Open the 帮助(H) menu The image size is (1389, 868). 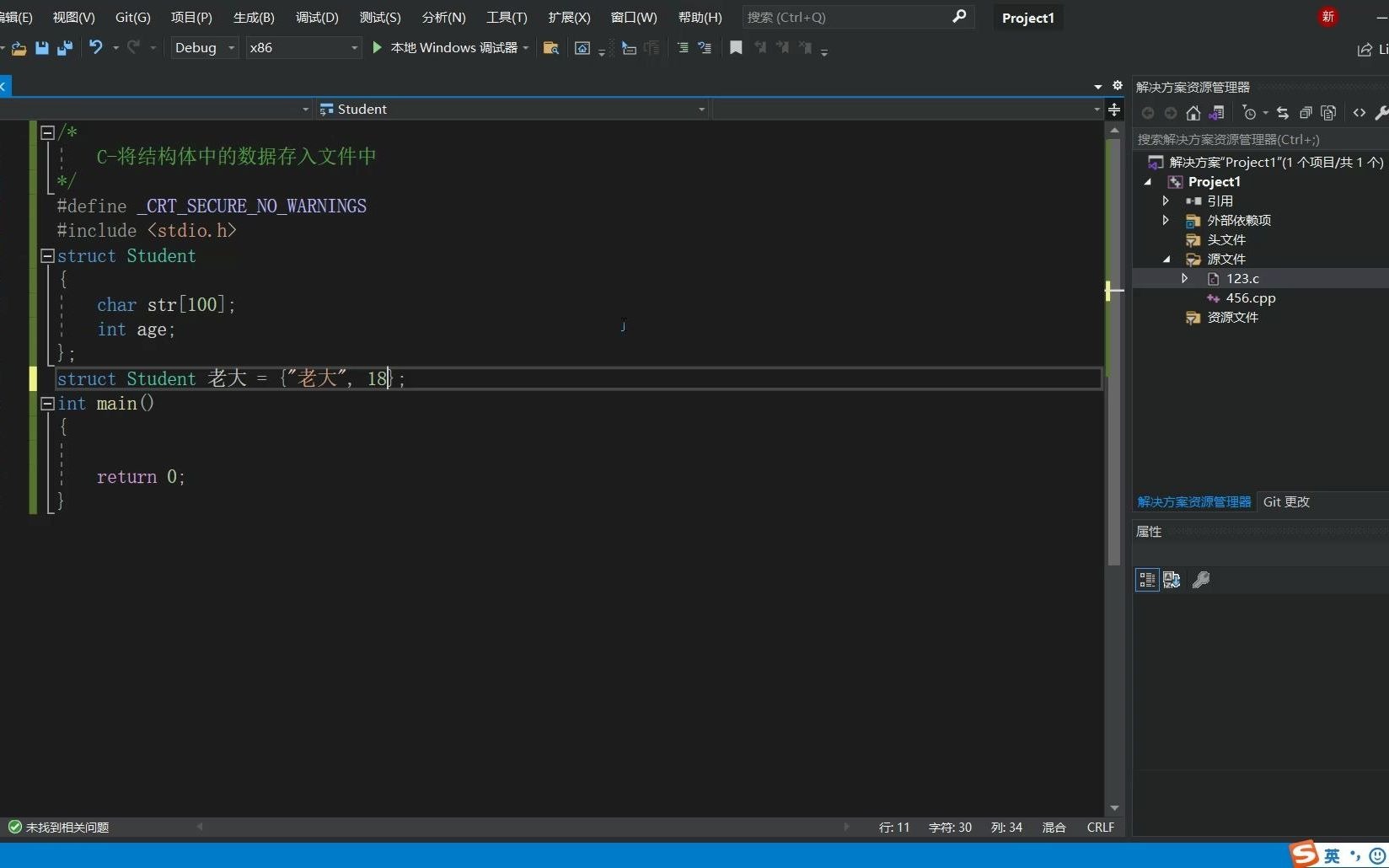pyautogui.click(x=700, y=17)
